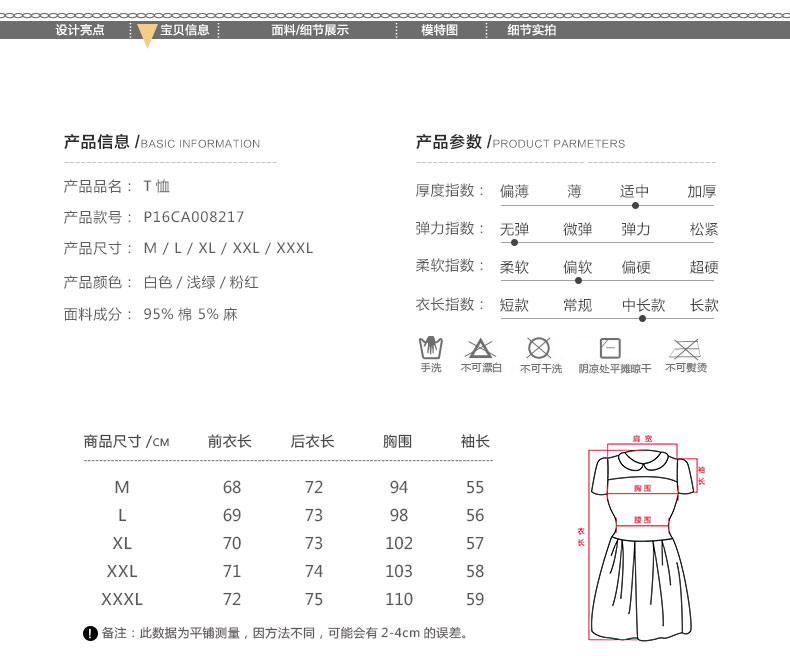790x656 pixels.
Task: Click the 产品信息 heading
Action: [x=96, y=142]
